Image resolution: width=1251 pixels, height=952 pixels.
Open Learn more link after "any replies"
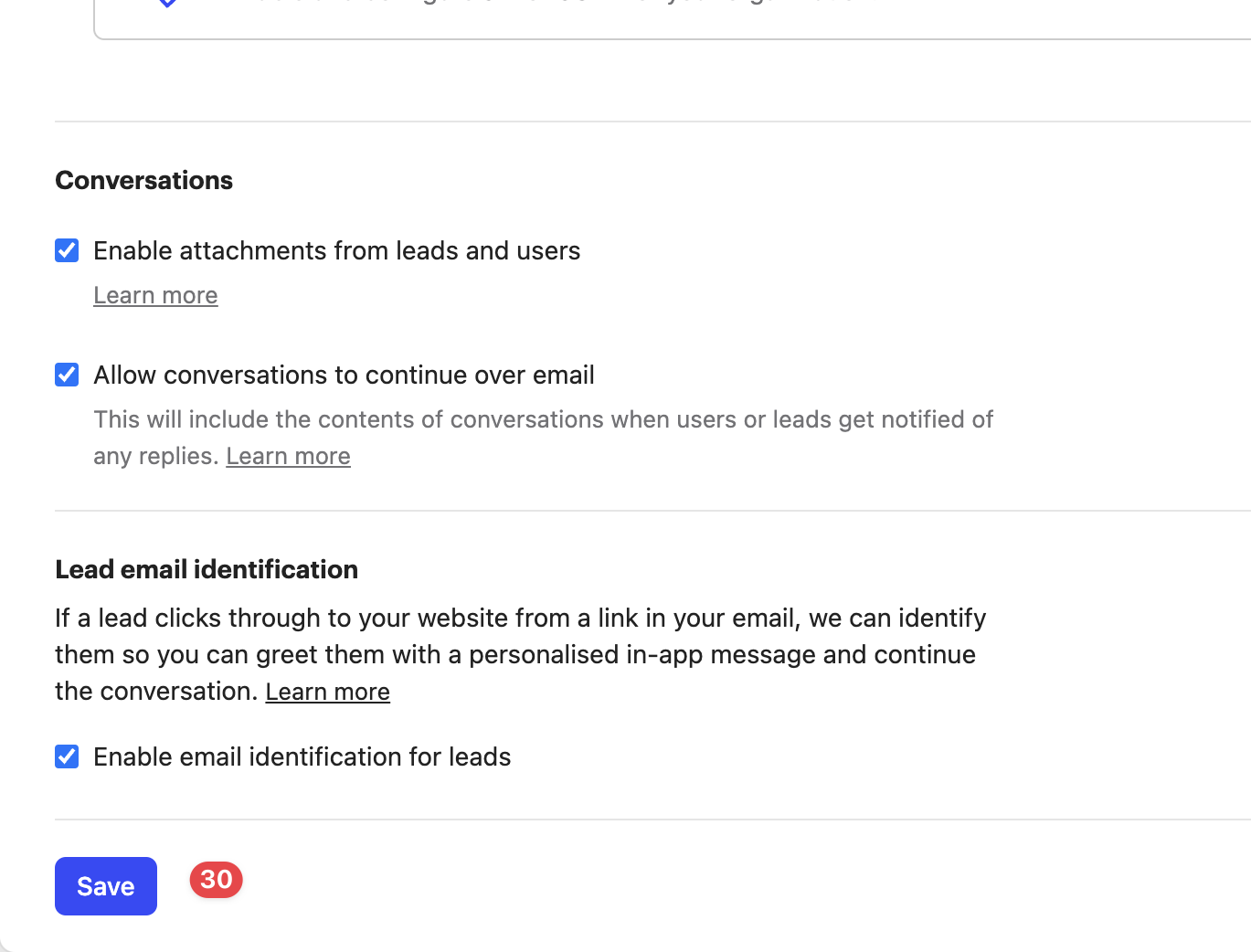click(288, 456)
